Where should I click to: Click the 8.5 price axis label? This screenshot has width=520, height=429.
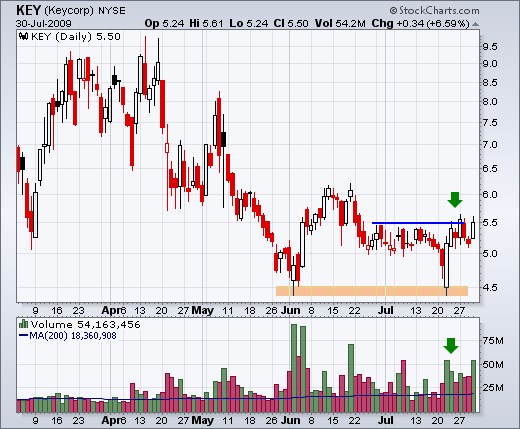click(x=490, y=83)
